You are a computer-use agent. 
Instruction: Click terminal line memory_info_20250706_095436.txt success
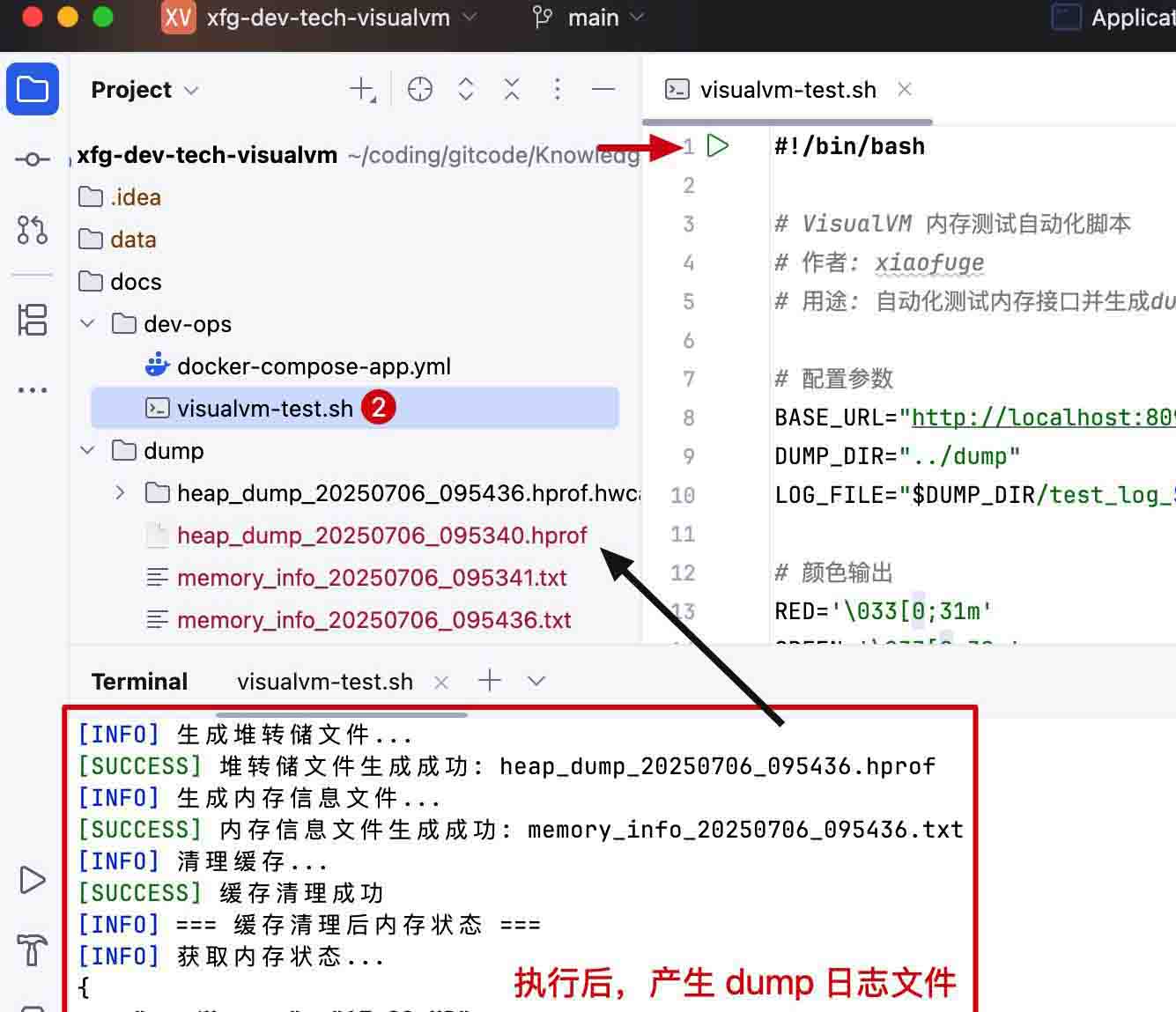click(521, 830)
